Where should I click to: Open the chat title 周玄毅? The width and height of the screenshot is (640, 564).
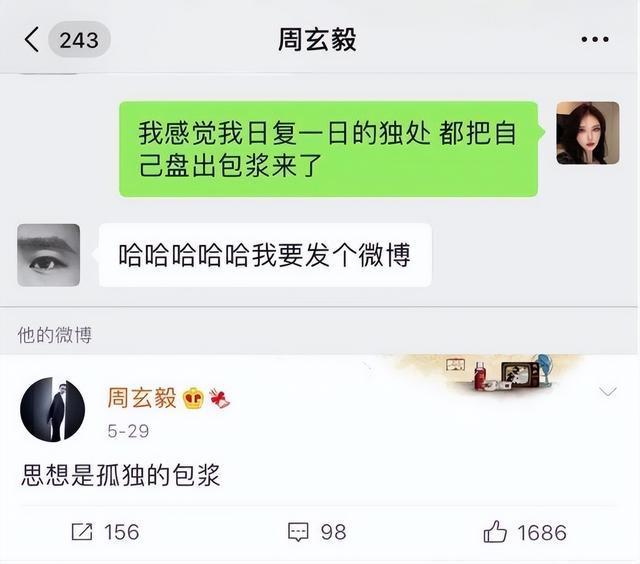click(317, 40)
